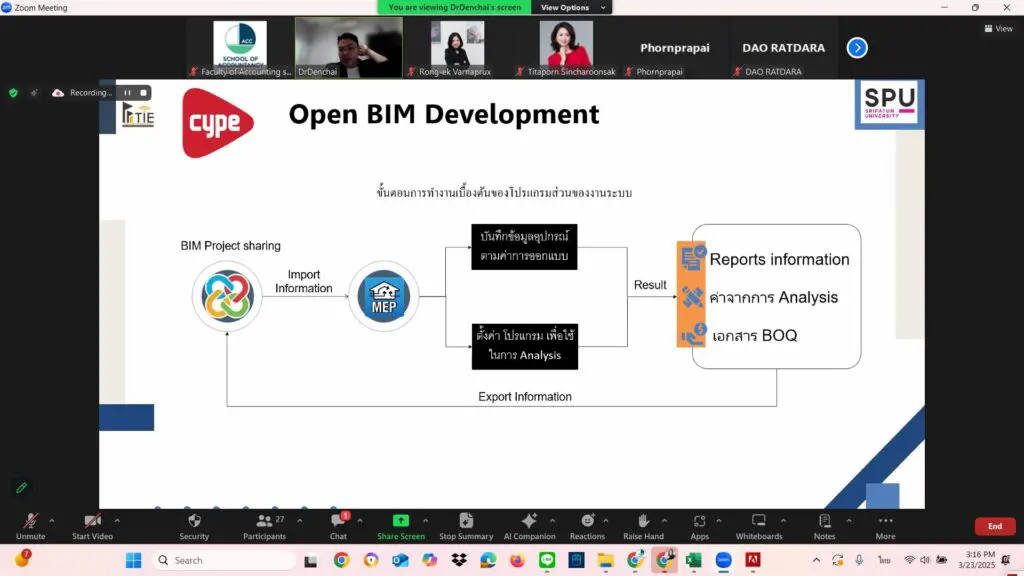This screenshot has height=576, width=1024.
Task: Open AI Companion
Action: click(x=529, y=526)
